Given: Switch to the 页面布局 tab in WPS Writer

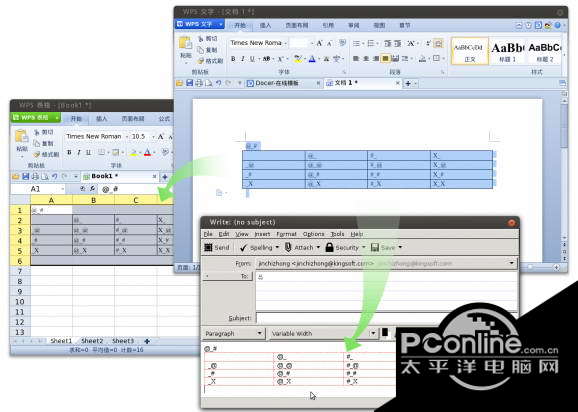Looking at the screenshot, I should click(x=296, y=25).
